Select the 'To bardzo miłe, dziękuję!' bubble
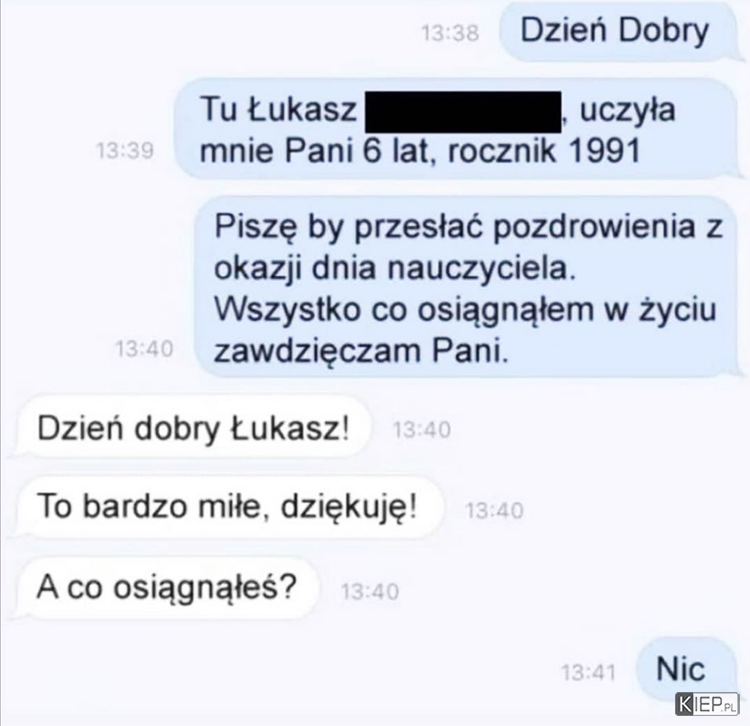 pyautogui.click(x=228, y=507)
